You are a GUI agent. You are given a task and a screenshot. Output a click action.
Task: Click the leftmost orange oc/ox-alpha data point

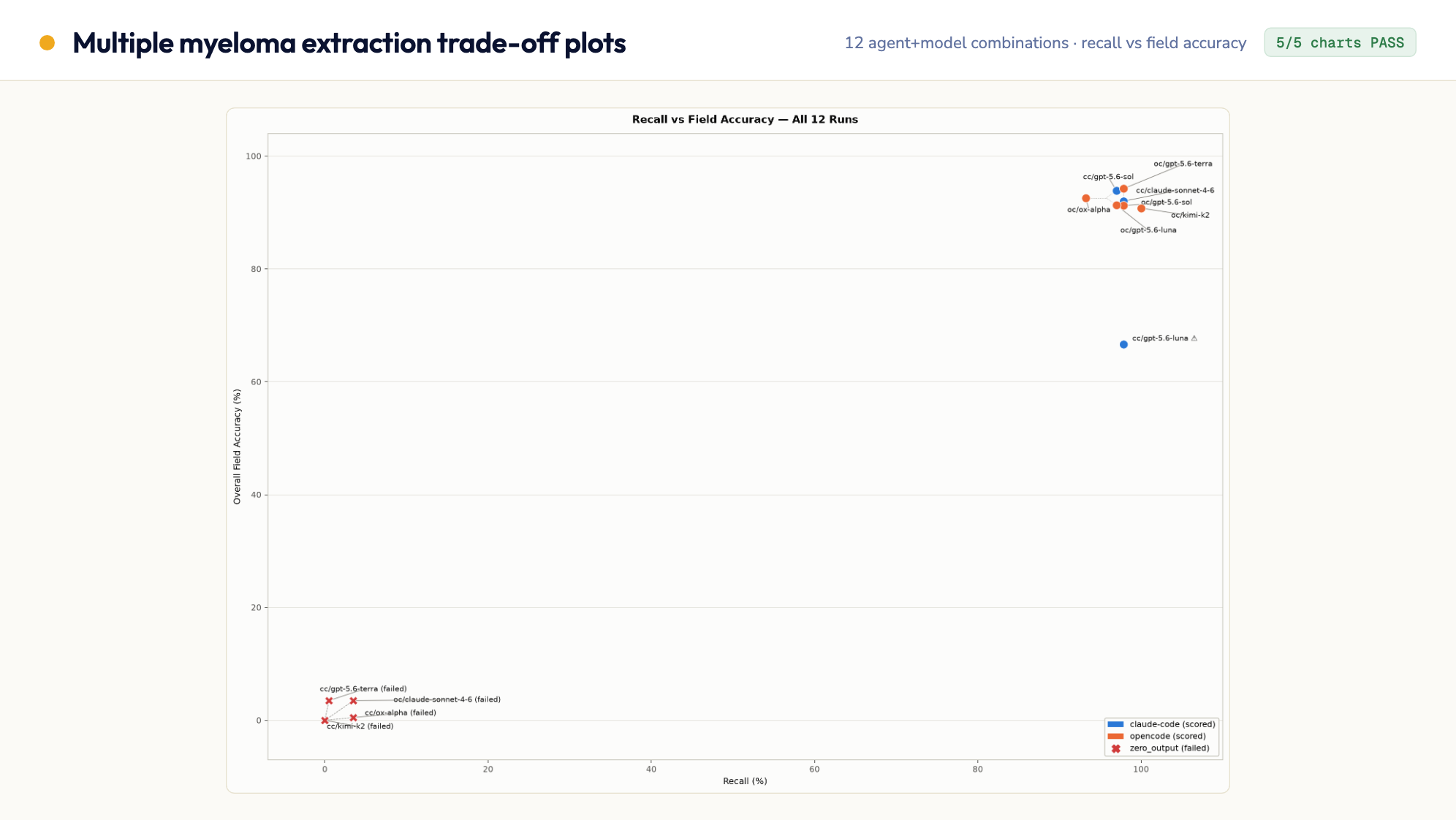click(1086, 198)
